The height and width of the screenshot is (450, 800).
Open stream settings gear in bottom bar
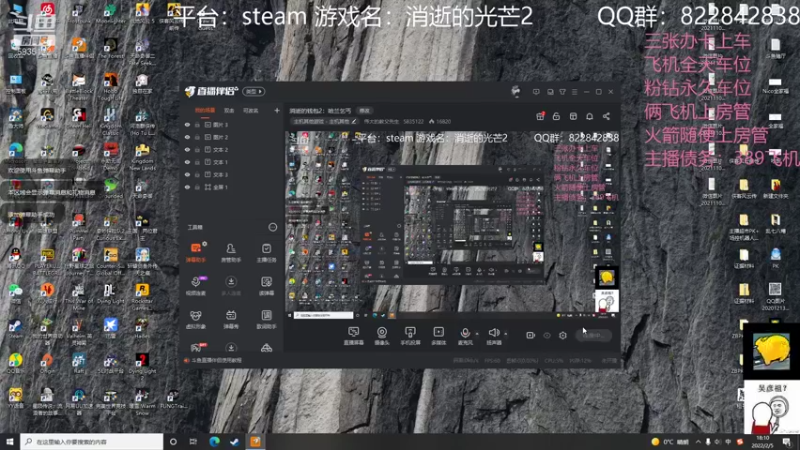click(563, 335)
